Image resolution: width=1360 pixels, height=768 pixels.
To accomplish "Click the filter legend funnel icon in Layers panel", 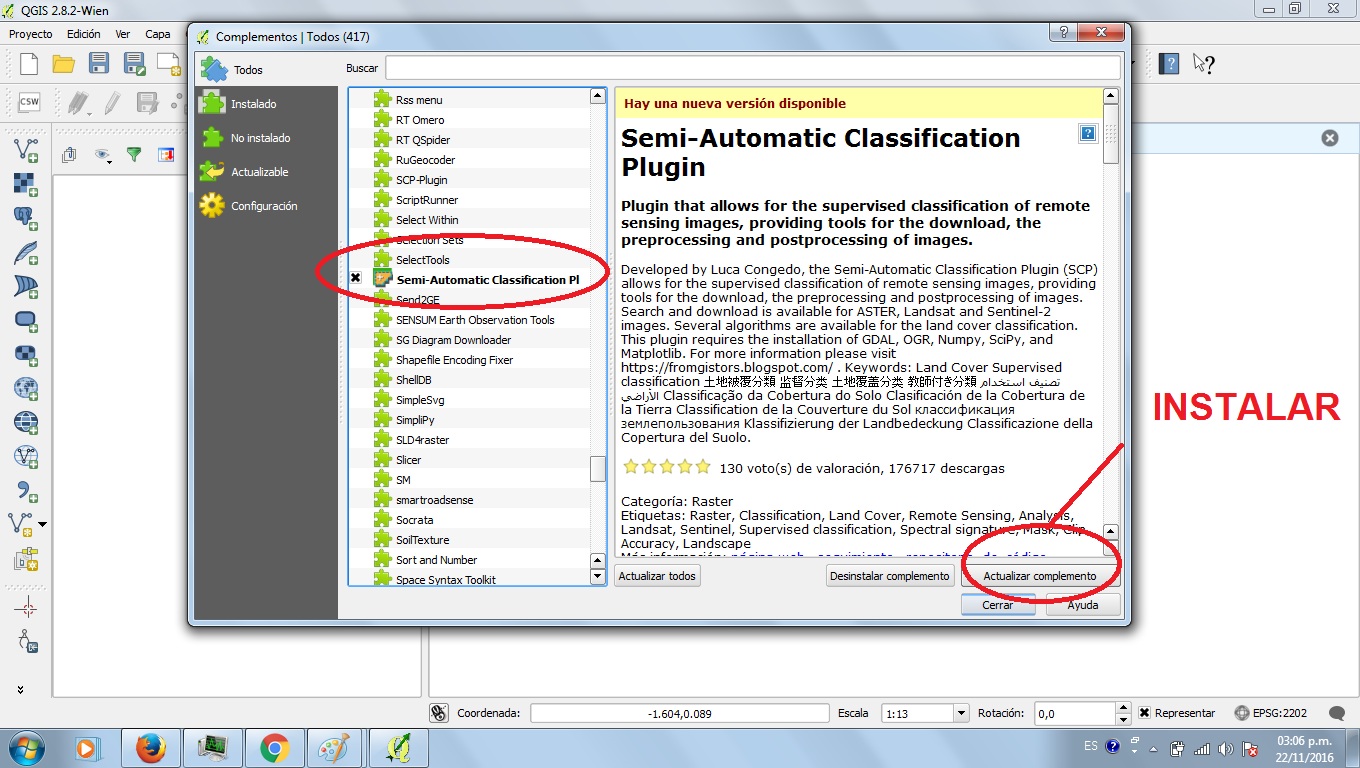I will click(134, 154).
